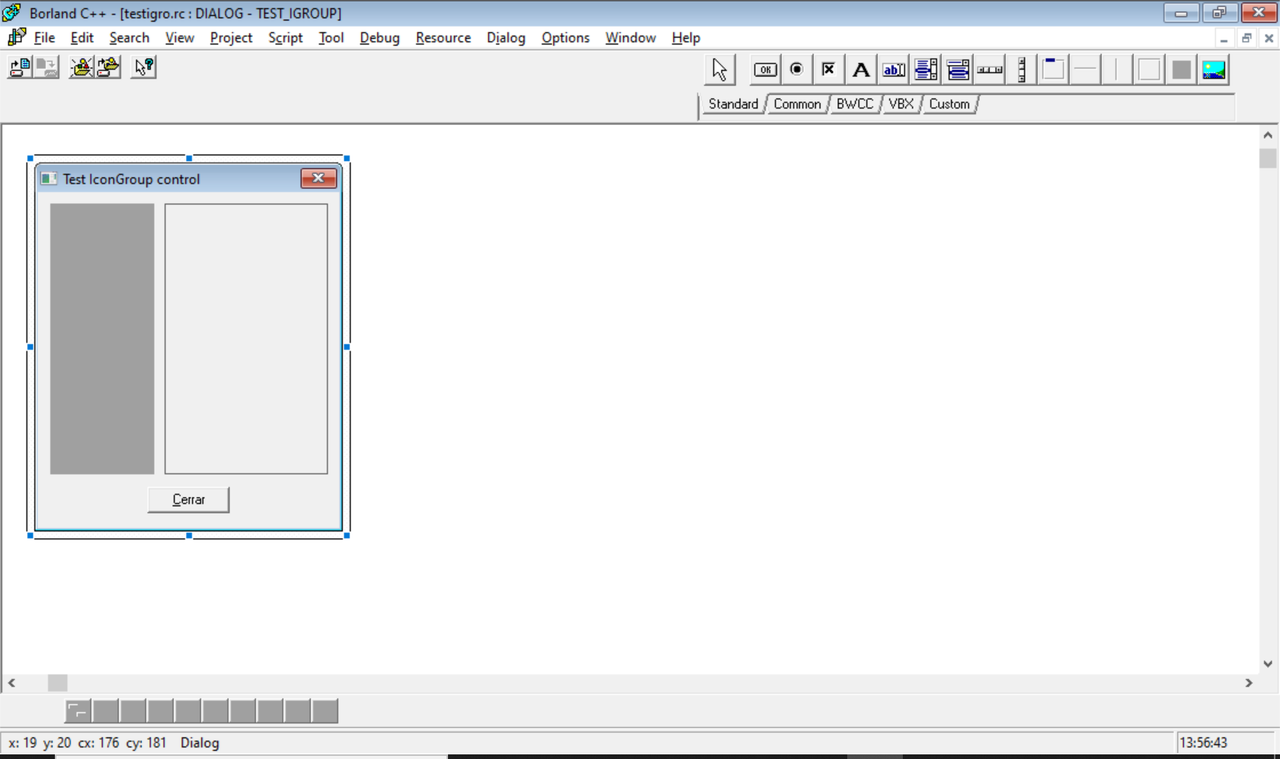
Task: Switch to the BWCC palette tab
Action: point(855,104)
